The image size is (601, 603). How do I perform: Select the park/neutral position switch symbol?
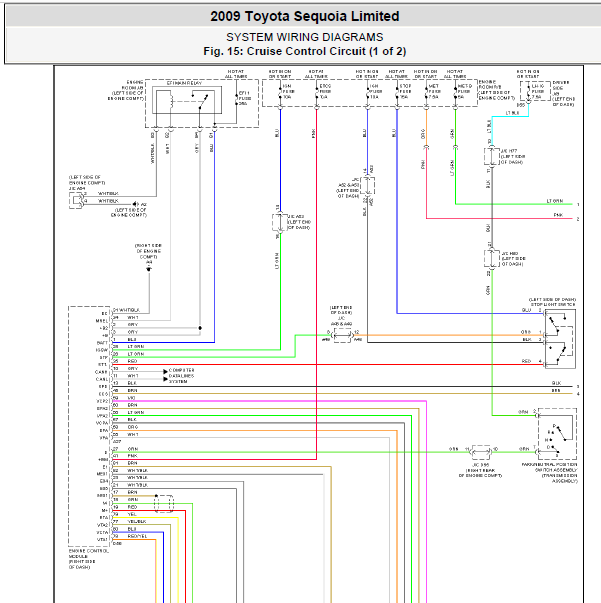pyautogui.click(x=557, y=434)
